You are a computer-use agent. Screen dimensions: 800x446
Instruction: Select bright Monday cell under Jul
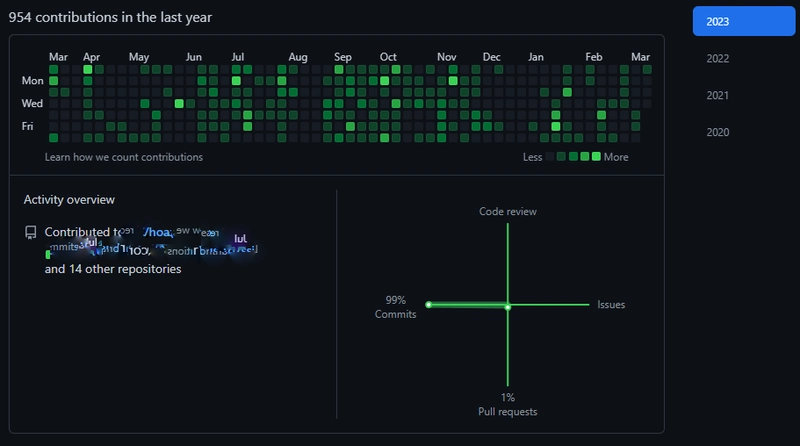[237, 81]
